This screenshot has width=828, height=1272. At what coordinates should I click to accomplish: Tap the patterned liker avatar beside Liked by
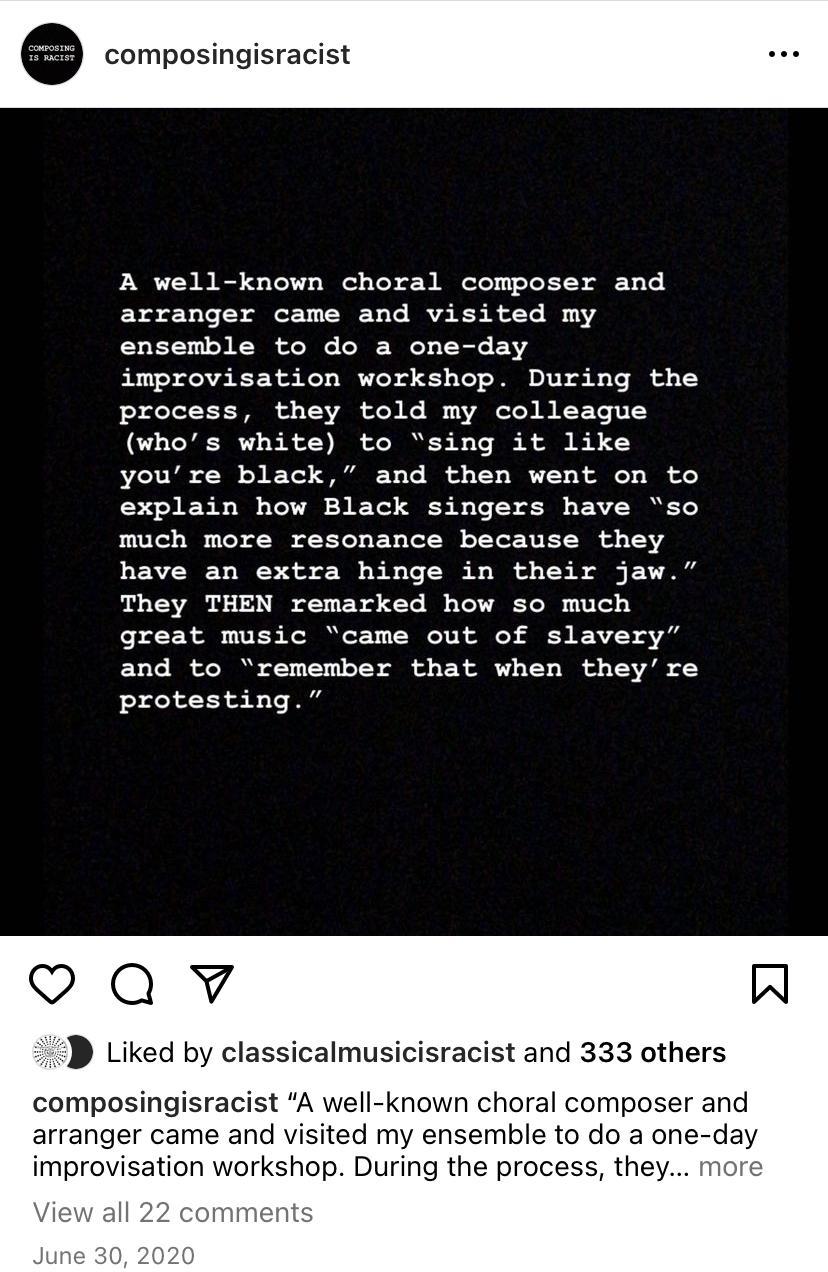coord(48,1052)
